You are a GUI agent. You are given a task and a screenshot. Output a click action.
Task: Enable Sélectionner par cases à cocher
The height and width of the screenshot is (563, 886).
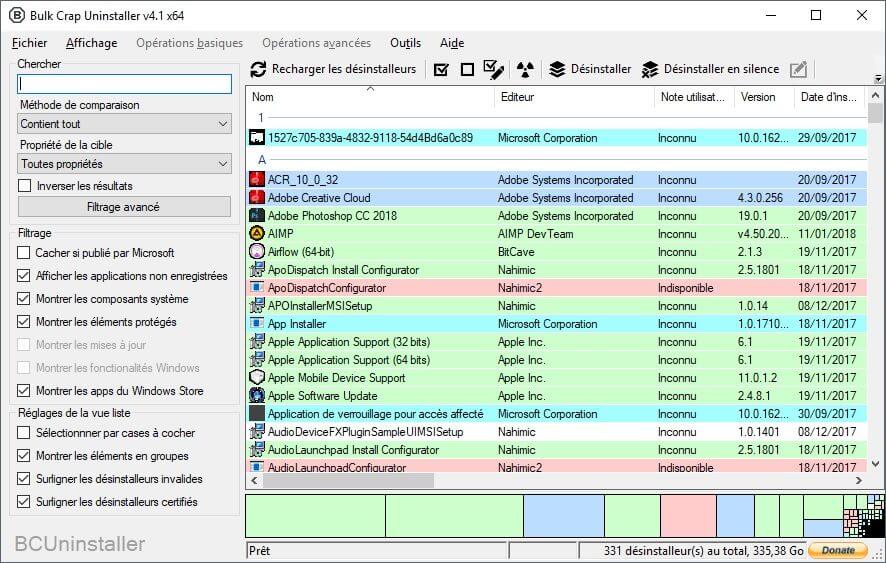coord(23,433)
